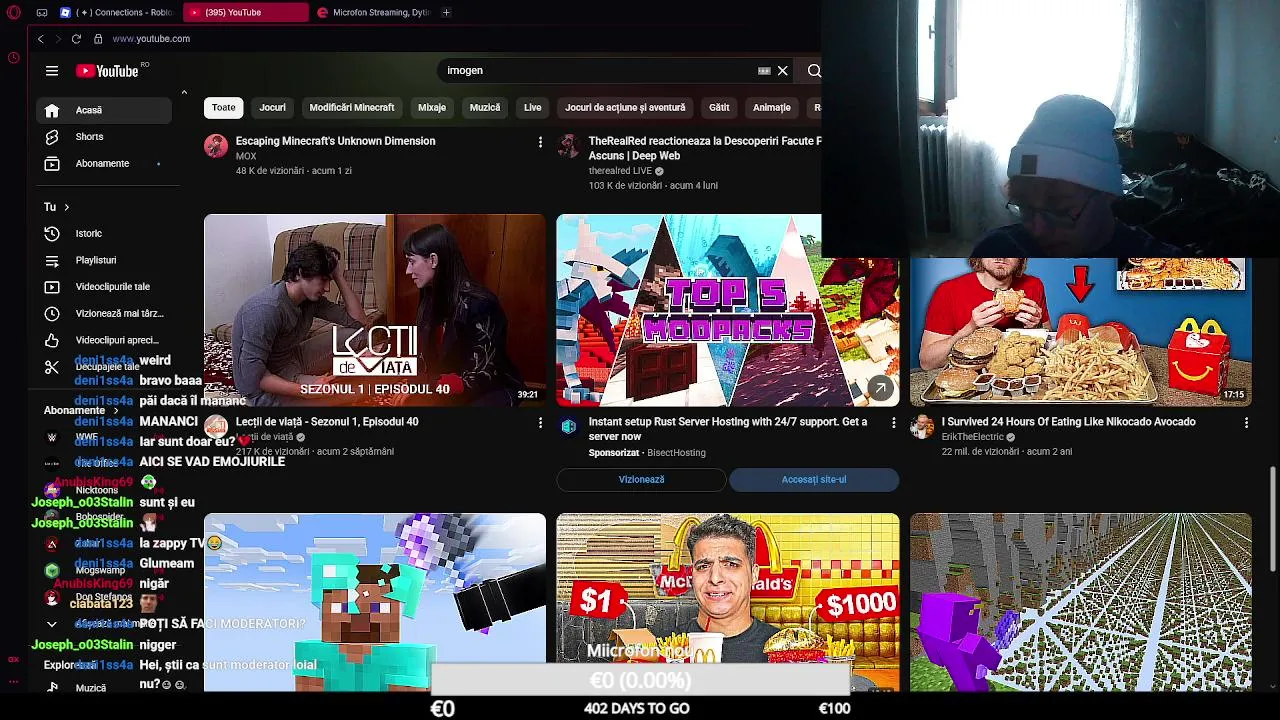Open Lecții de viață Sezonul 1 Episodul 40 title
Image resolution: width=1280 pixels, height=720 pixels.
pyautogui.click(x=327, y=422)
